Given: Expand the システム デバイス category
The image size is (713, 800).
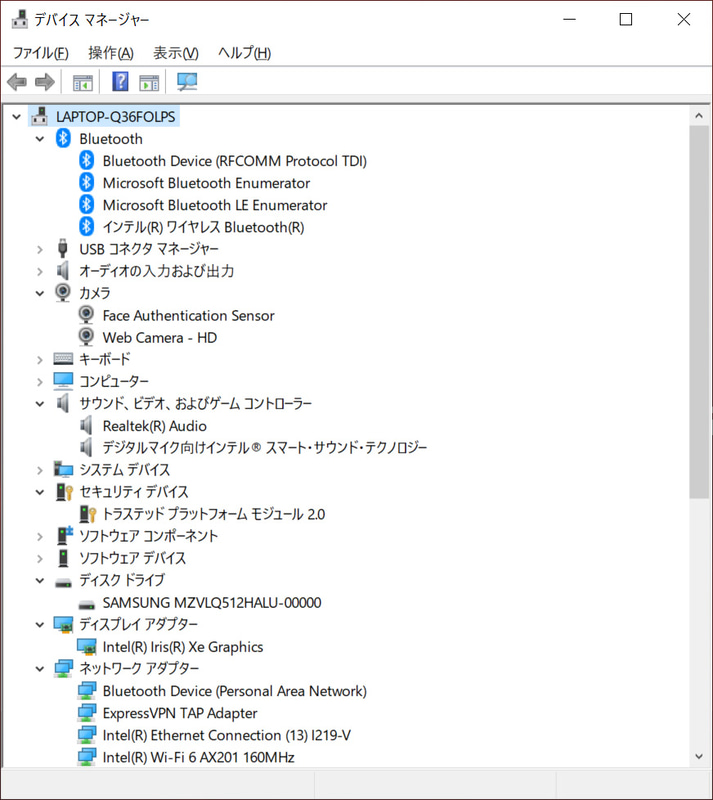Looking at the screenshot, I should tap(40, 470).
